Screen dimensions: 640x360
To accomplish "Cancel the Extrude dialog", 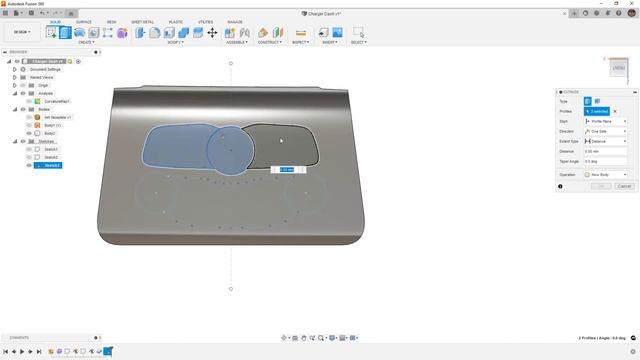I will coord(624,186).
